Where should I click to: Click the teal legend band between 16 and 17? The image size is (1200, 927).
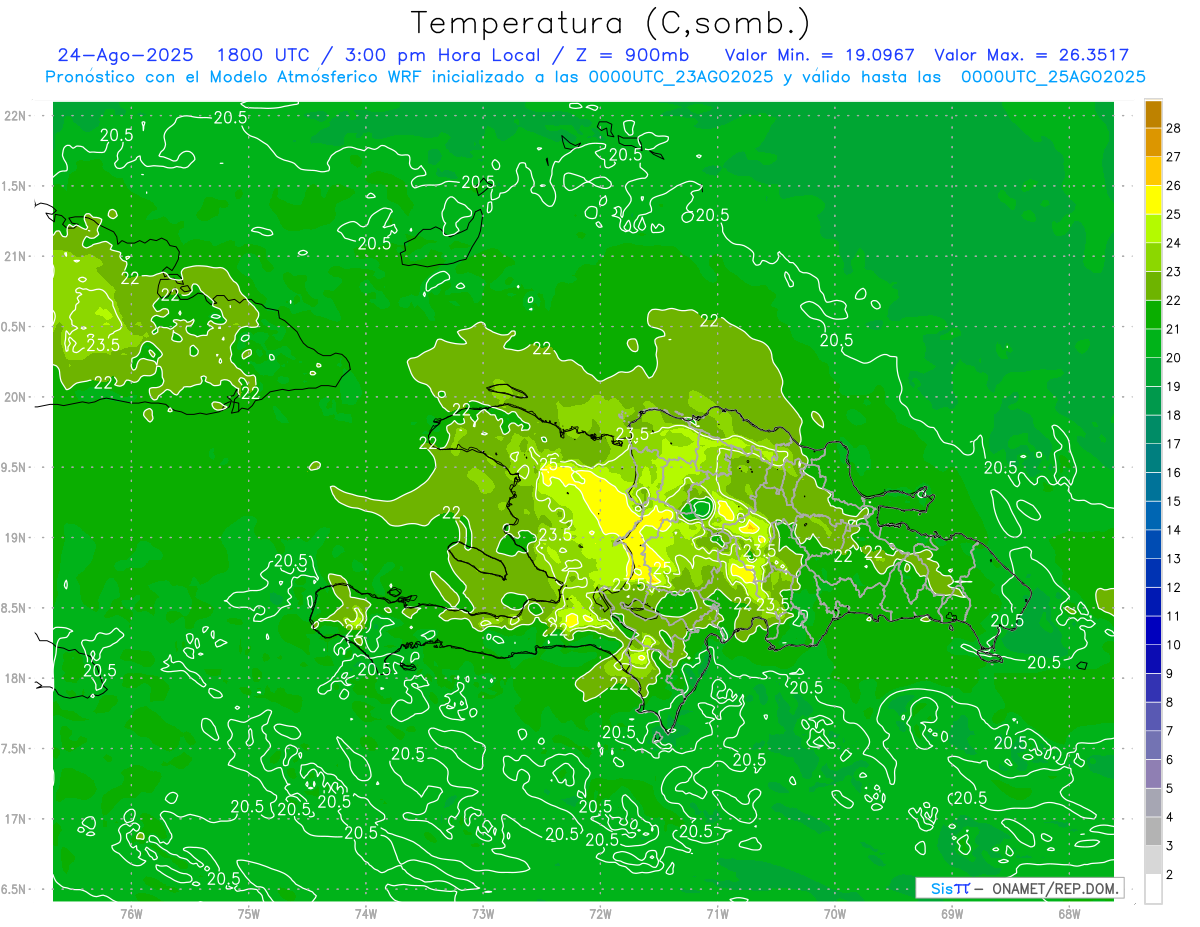[x=1153, y=458]
